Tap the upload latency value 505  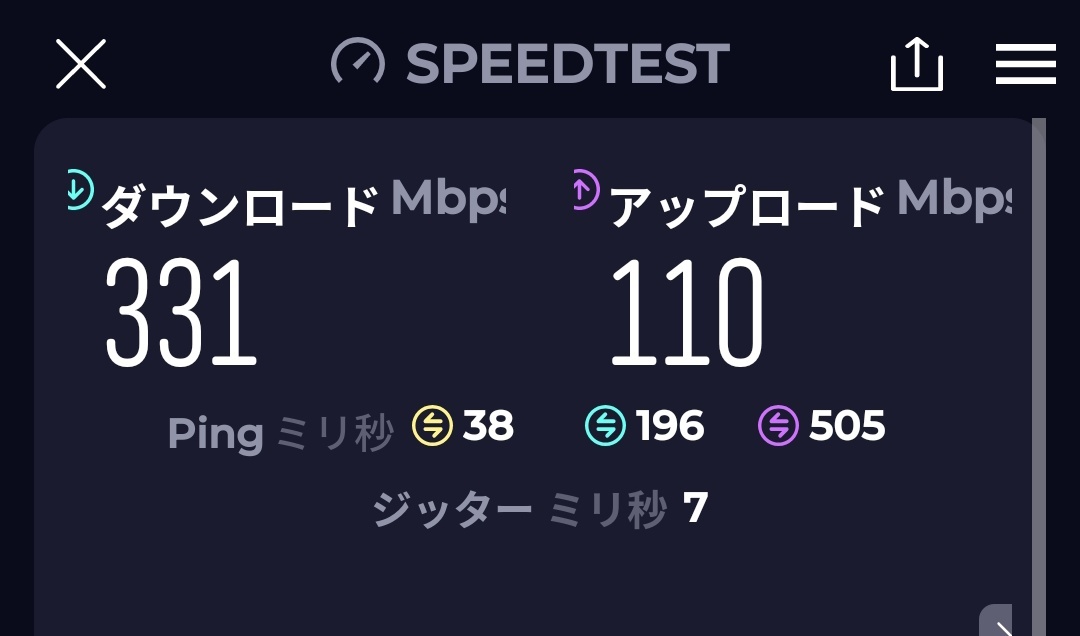point(847,425)
